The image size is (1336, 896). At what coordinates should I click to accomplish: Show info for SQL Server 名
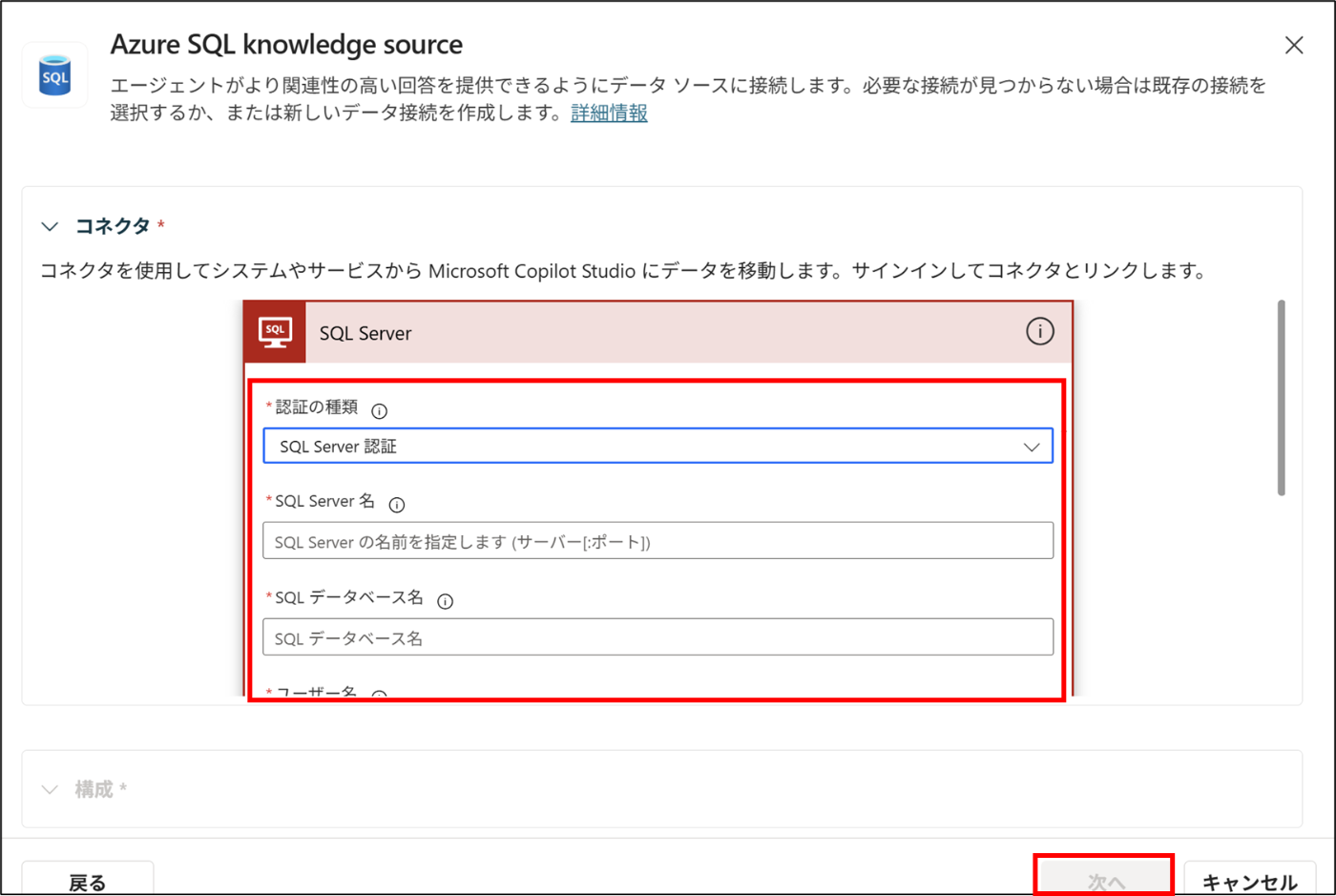pos(397,505)
